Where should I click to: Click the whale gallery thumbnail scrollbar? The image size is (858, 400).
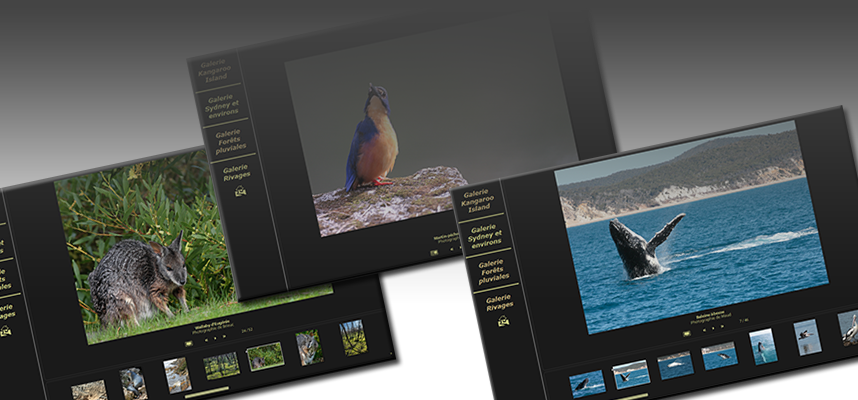[631, 396]
